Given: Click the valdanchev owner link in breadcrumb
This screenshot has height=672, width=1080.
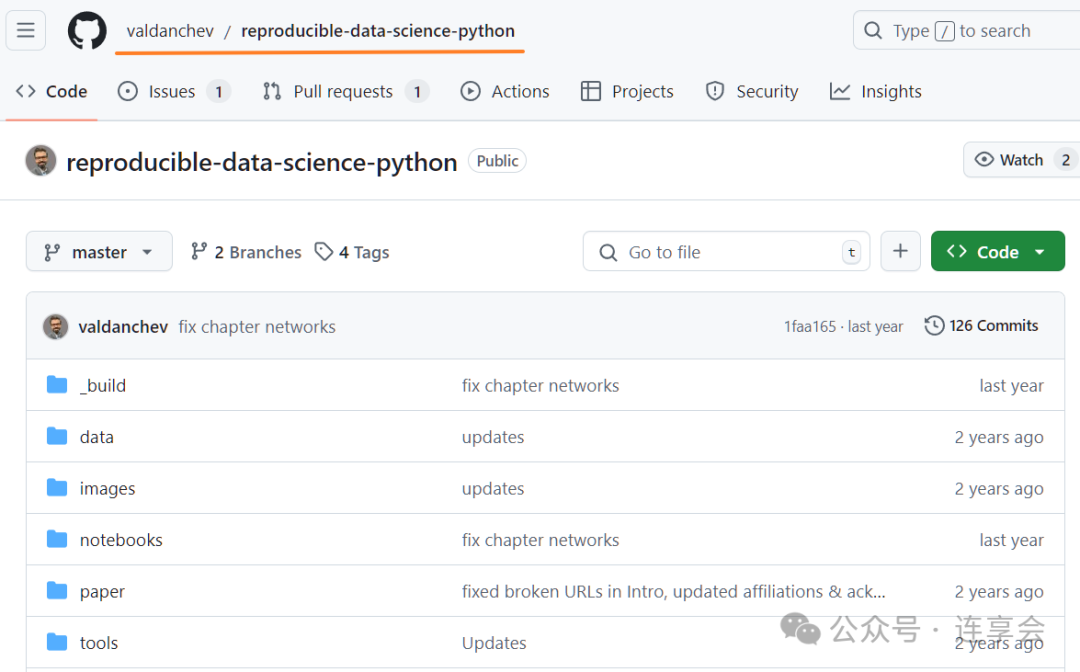Looking at the screenshot, I should click(x=170, y=31).
